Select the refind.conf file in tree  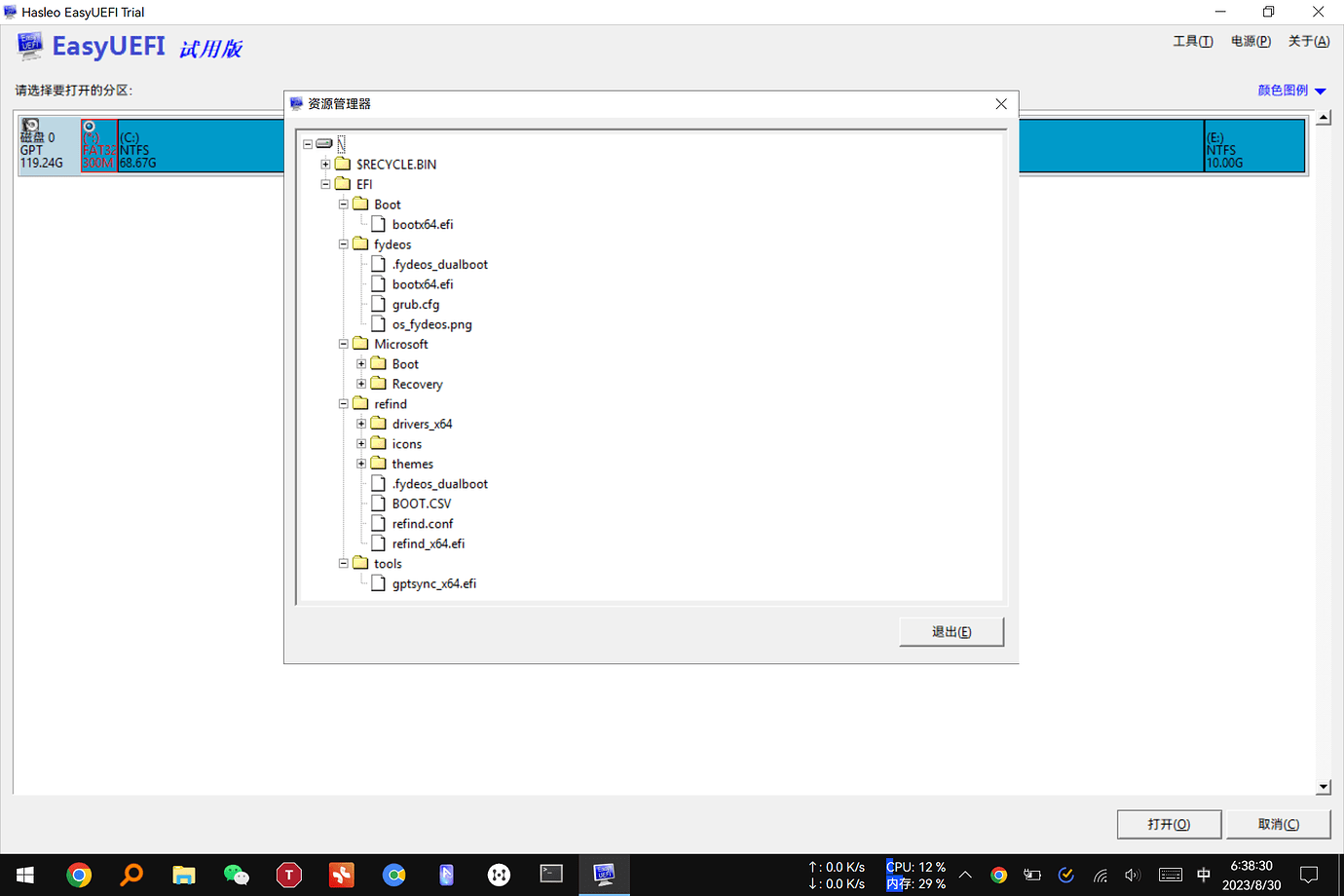tap(422, 524)
